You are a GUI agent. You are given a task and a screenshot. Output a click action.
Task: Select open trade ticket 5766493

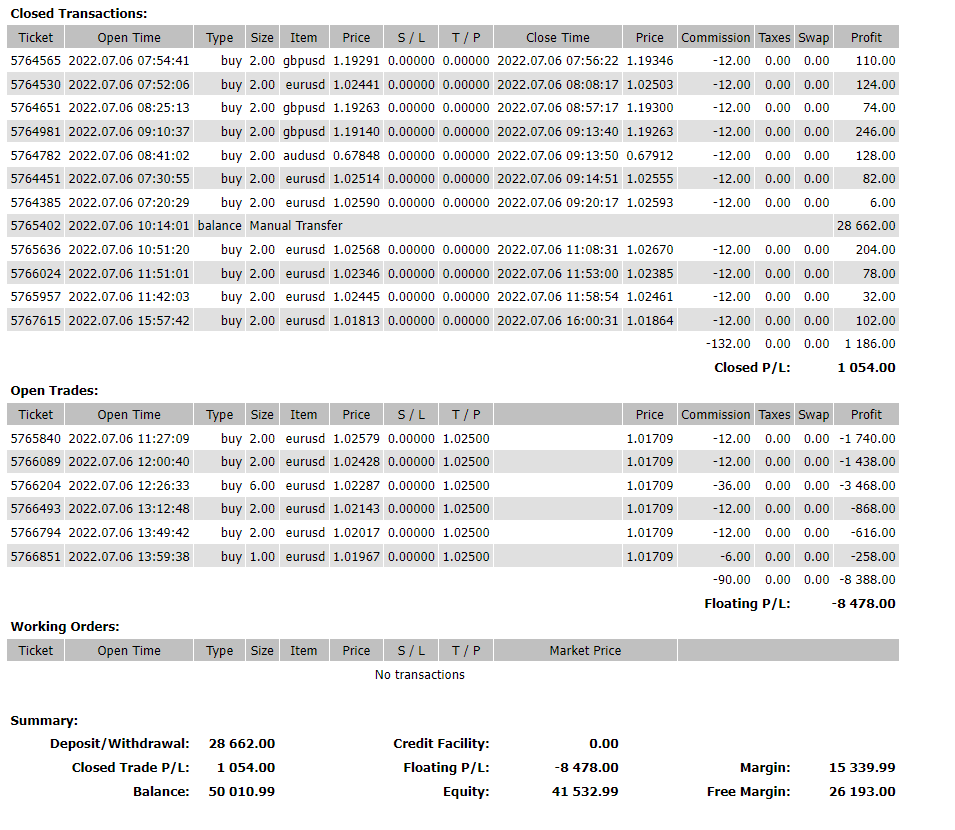pos(36,508)
